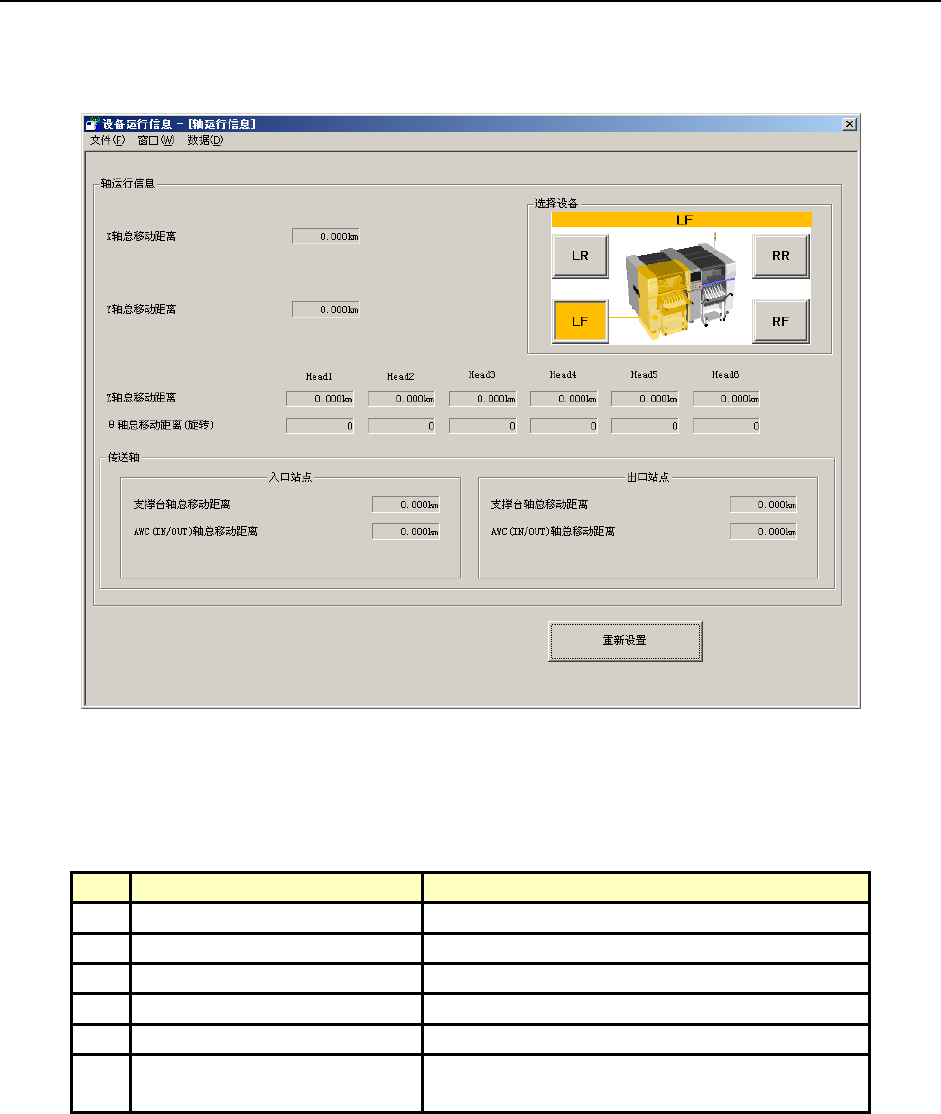Screen dimensions: 941x1114
Task: Click Head3 θ轴 rotation count field
Action: [x=483, y=426]
